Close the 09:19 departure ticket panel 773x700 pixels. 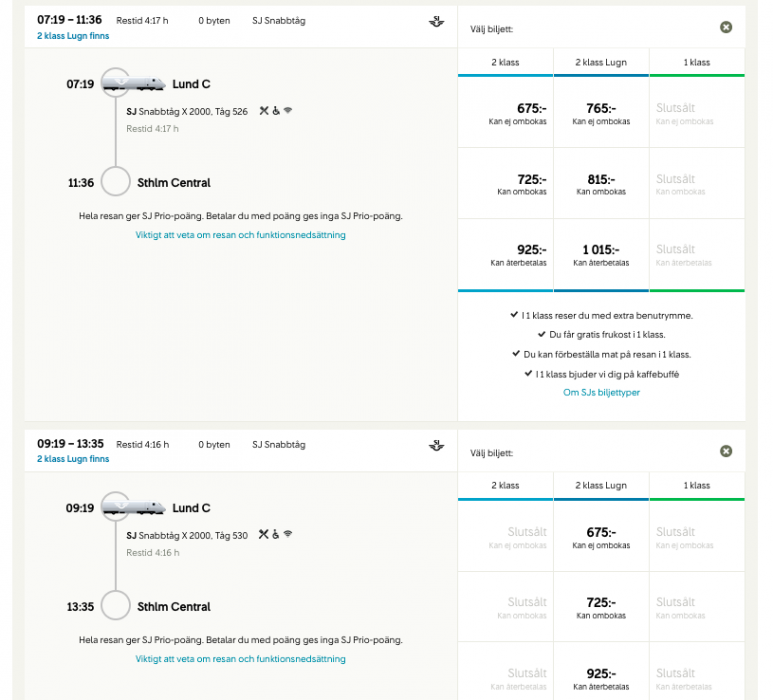726,451
